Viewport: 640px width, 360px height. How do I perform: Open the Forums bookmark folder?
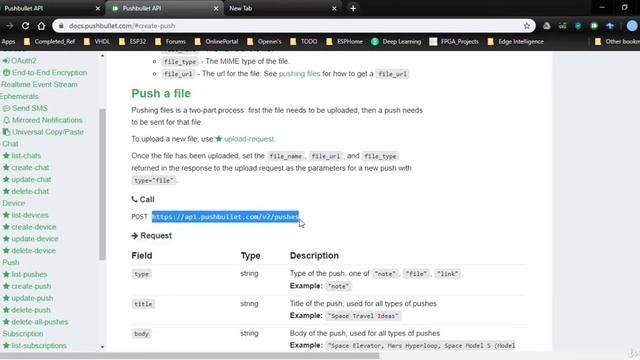click(x=170, y=41)
